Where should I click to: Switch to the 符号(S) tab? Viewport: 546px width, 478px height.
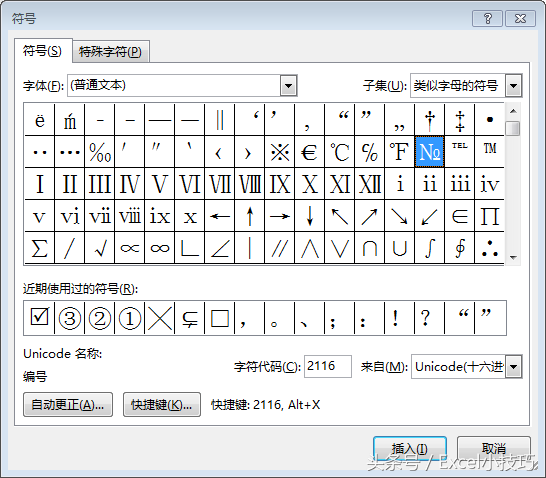(42, 51)
